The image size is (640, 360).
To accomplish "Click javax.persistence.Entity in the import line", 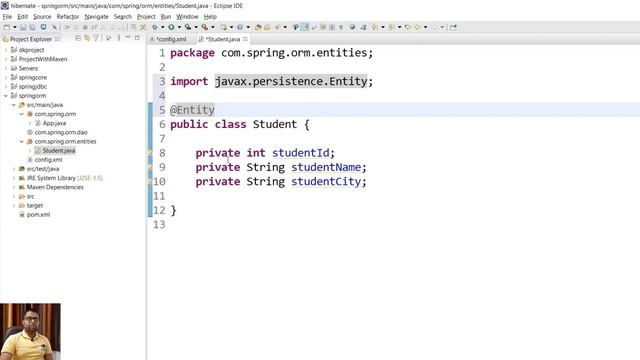I will point(291,81).
